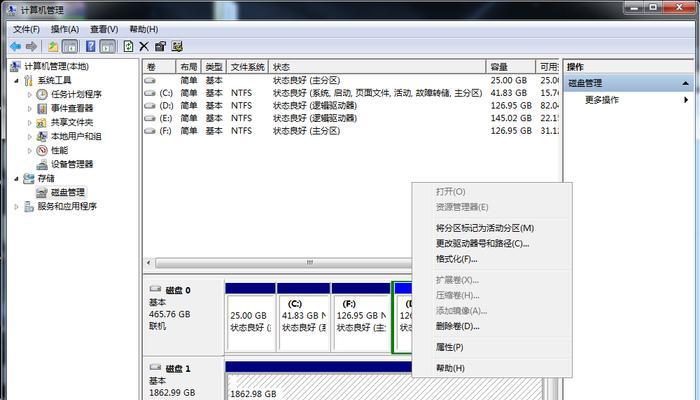Select 设备管理器 in the tree
Screen dimensions: 700x400
[x=72, y=164]
